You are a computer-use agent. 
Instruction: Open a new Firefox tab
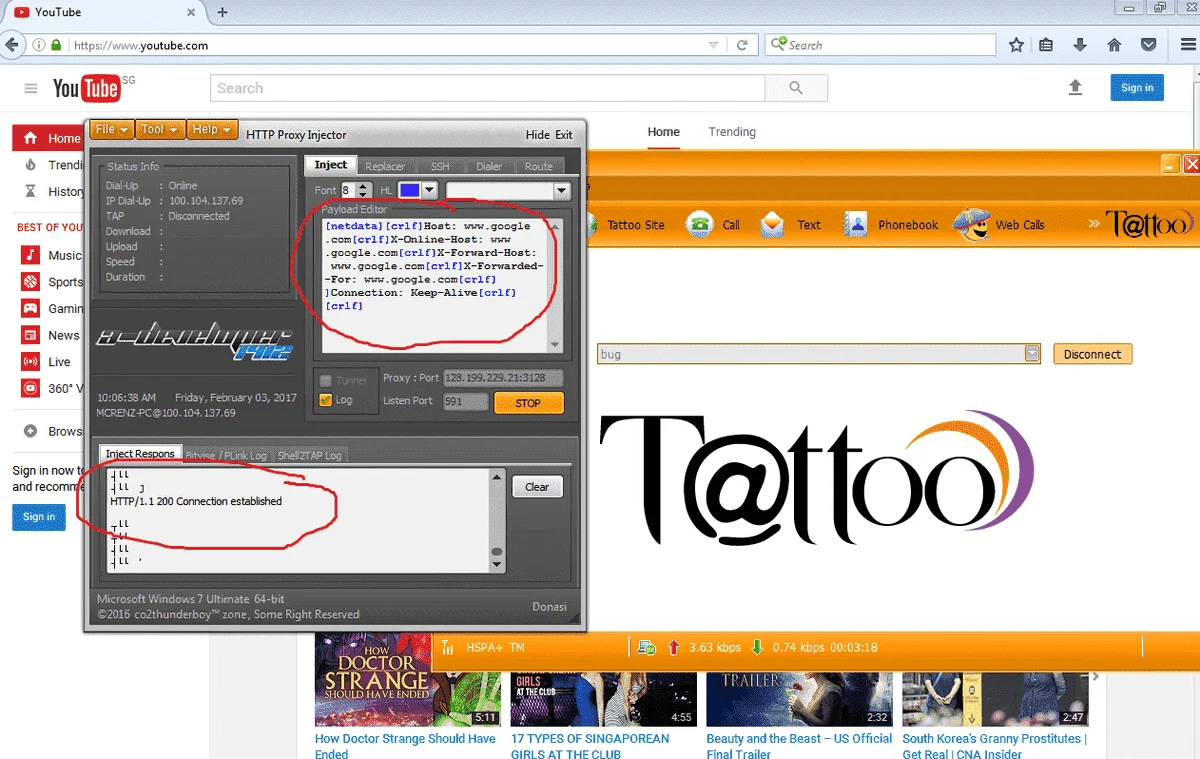[x=222, y=12]
